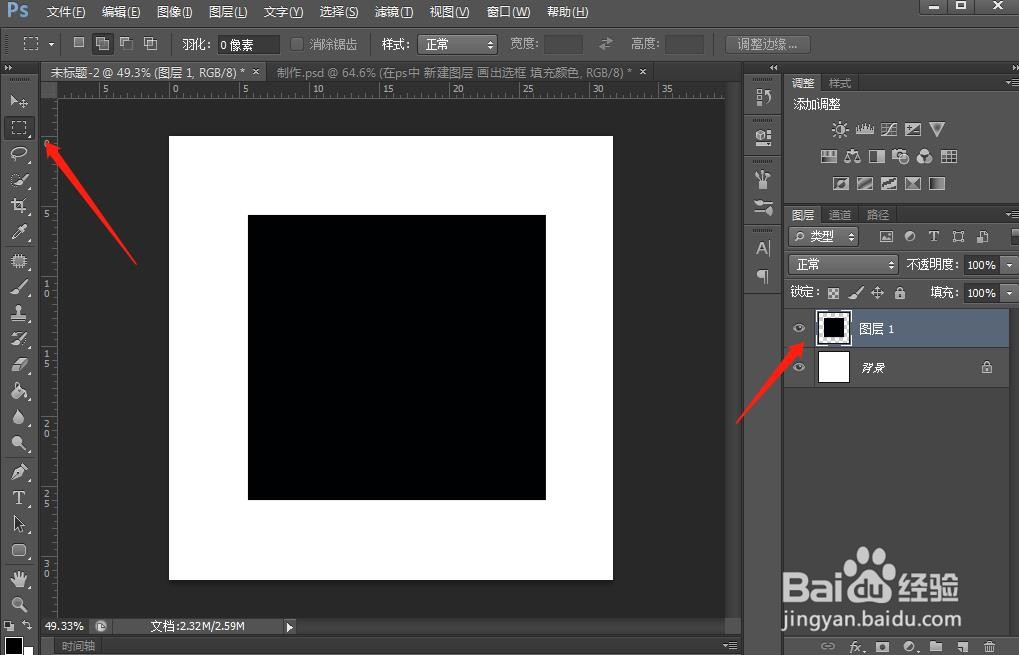Toggle lock position

tap(877, 293)
